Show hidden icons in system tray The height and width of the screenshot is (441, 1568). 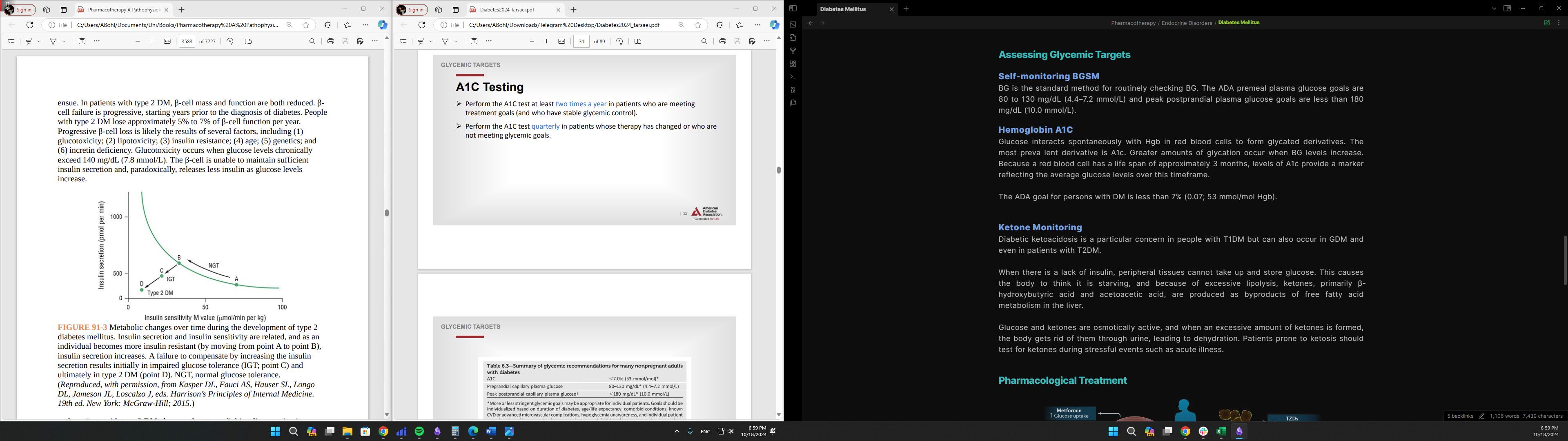point(677,431)
